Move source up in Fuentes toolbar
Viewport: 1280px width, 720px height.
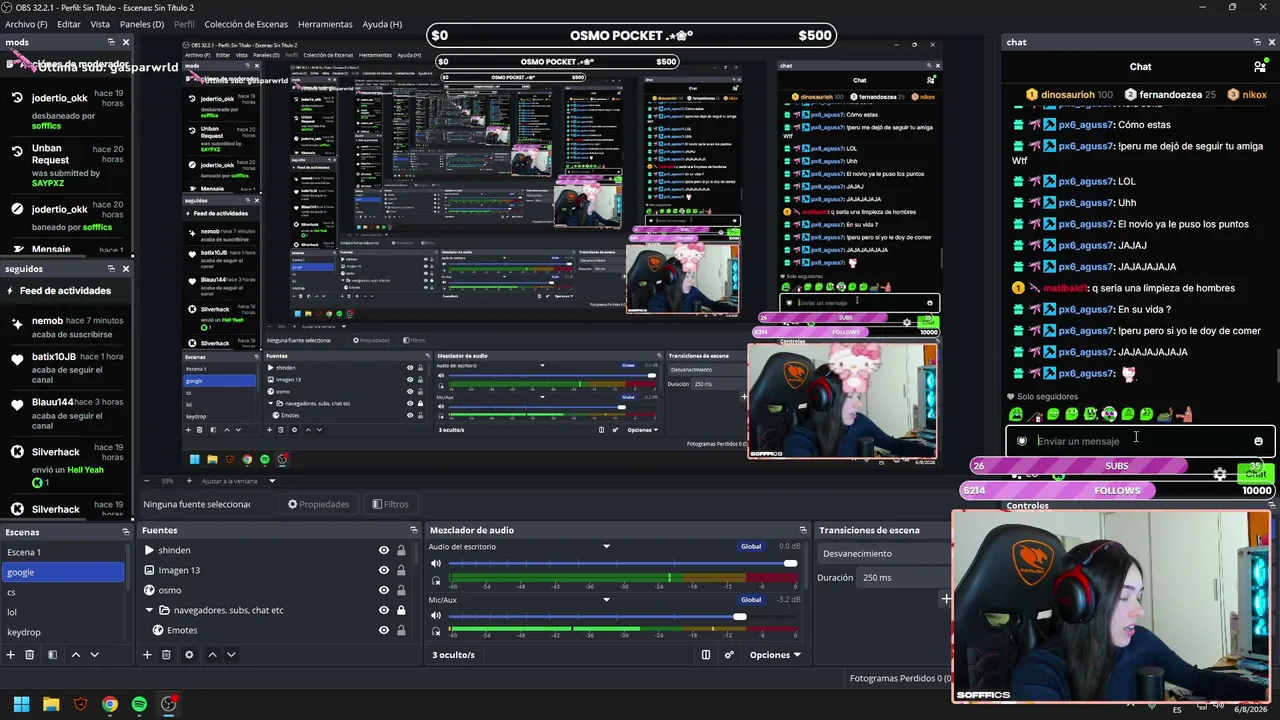[212, 655]
